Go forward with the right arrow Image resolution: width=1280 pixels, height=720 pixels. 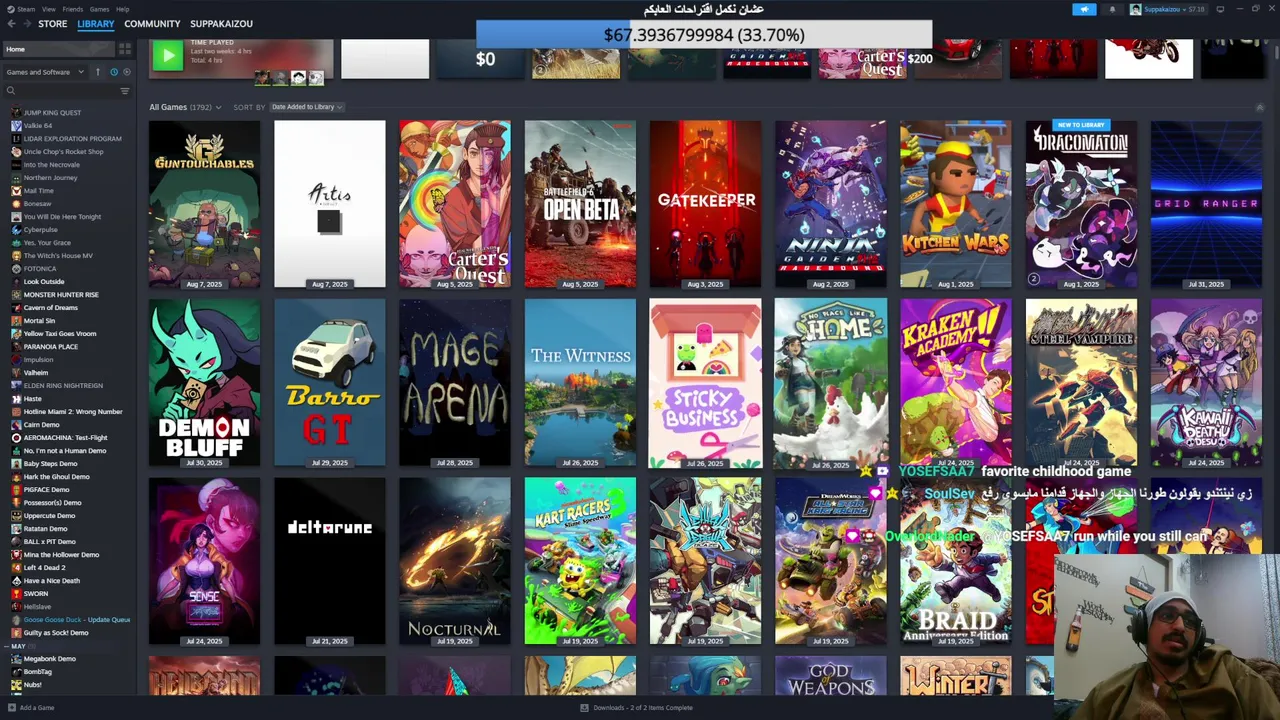[x=27, y=23]
